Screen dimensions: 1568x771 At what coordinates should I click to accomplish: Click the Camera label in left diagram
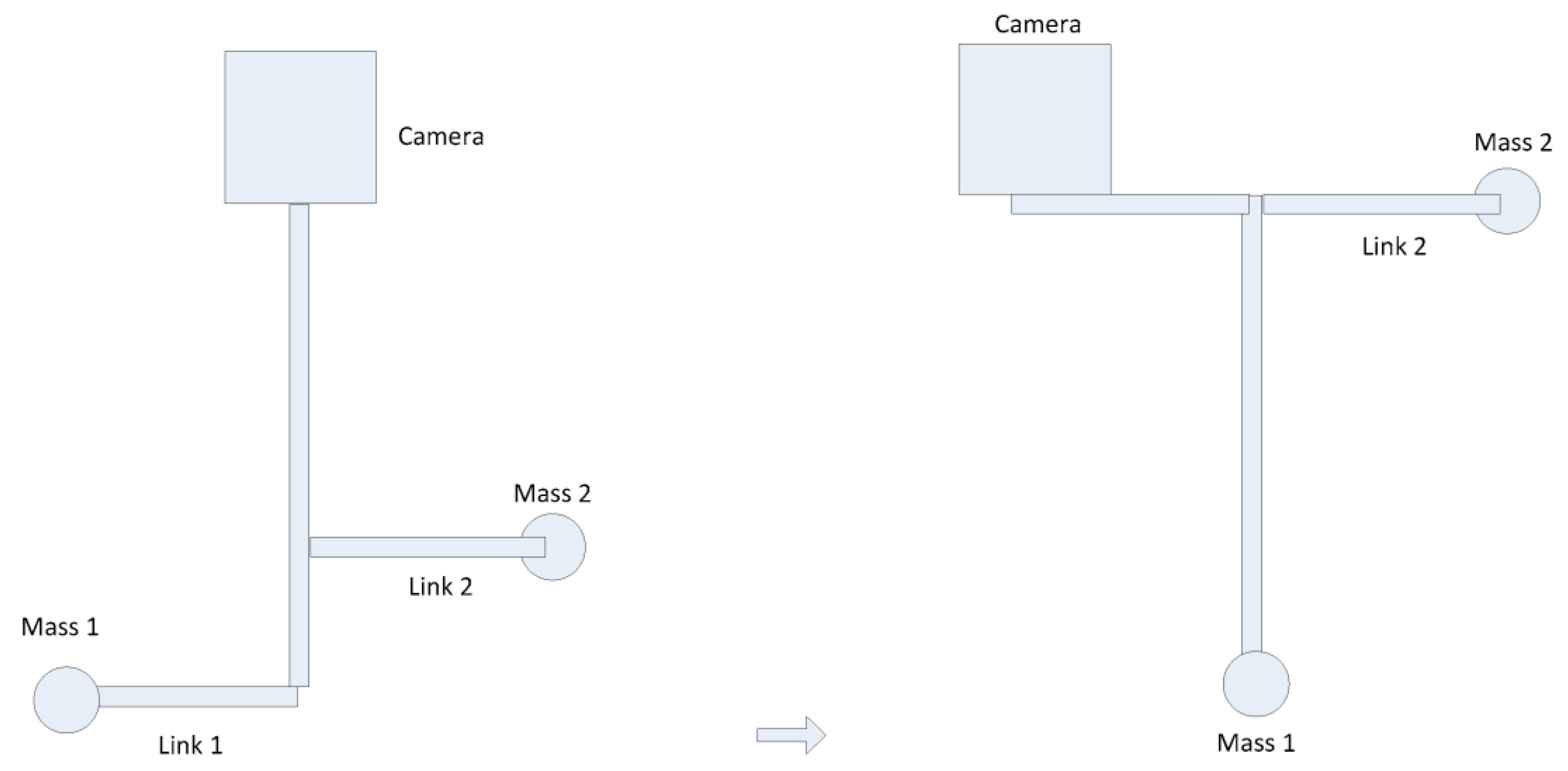[441, 137]
